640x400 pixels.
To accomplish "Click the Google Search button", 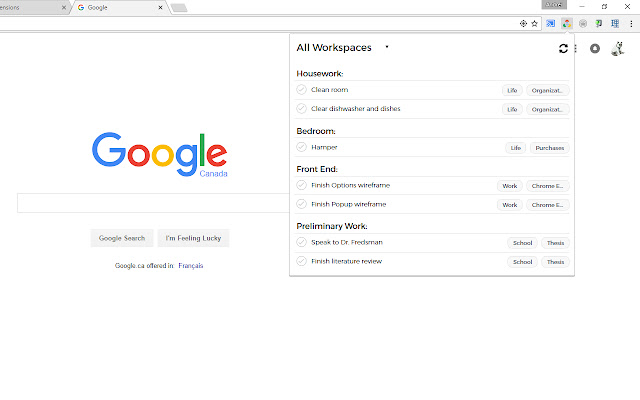I will coord(122,238).
